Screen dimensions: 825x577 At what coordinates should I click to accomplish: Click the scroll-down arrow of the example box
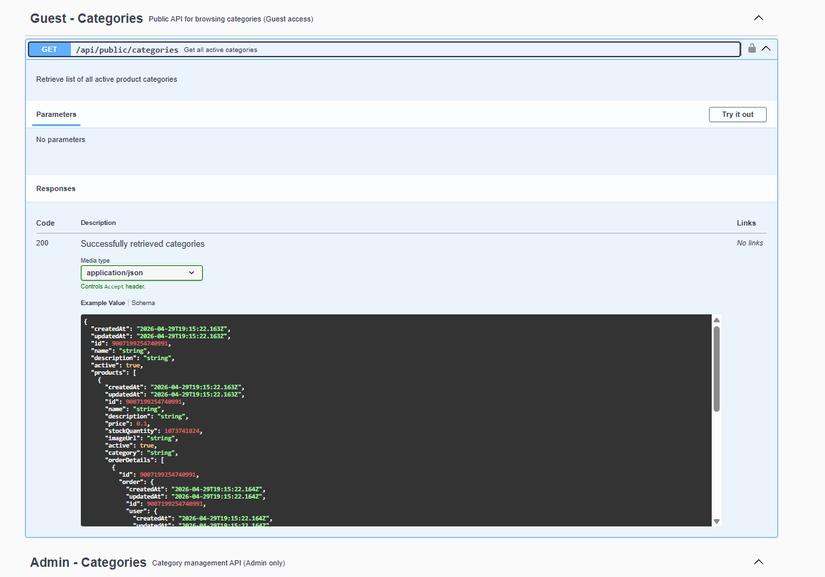717,521
